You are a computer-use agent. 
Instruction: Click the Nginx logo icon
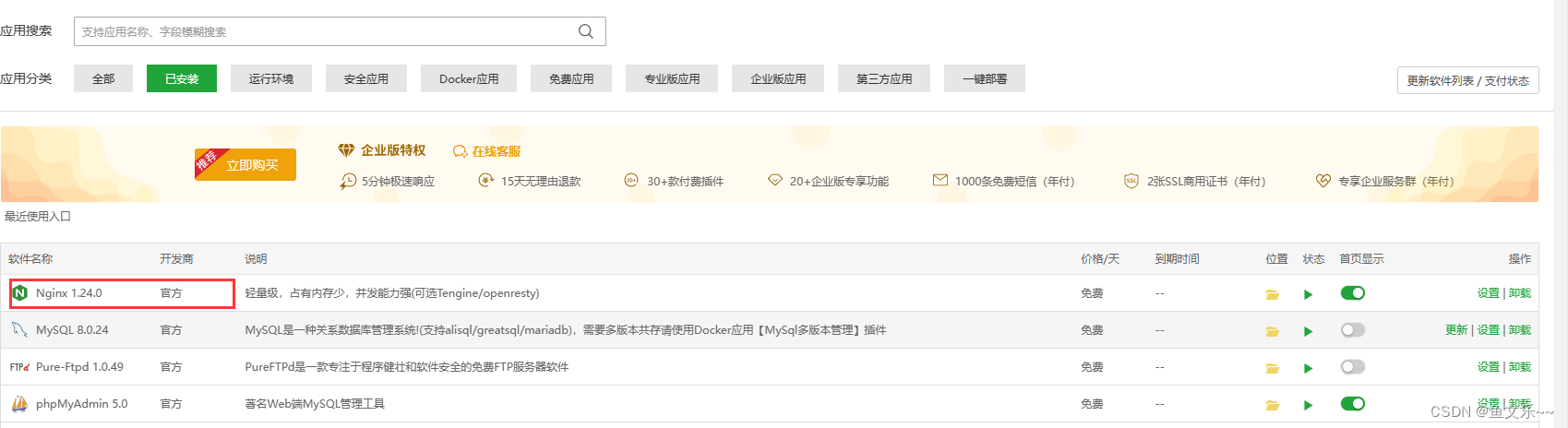[x=19, y=293]
